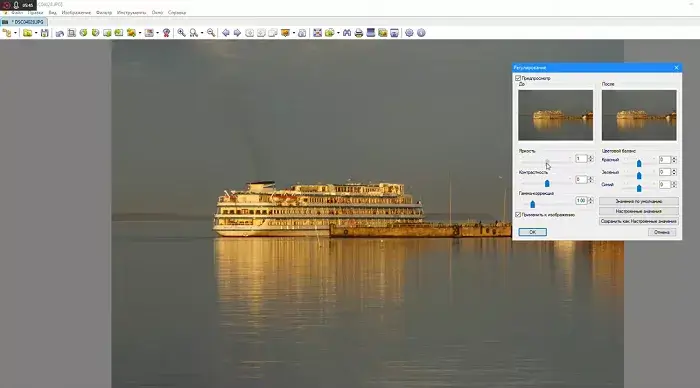
Task: Open the Окно menu
Action: 157,13
